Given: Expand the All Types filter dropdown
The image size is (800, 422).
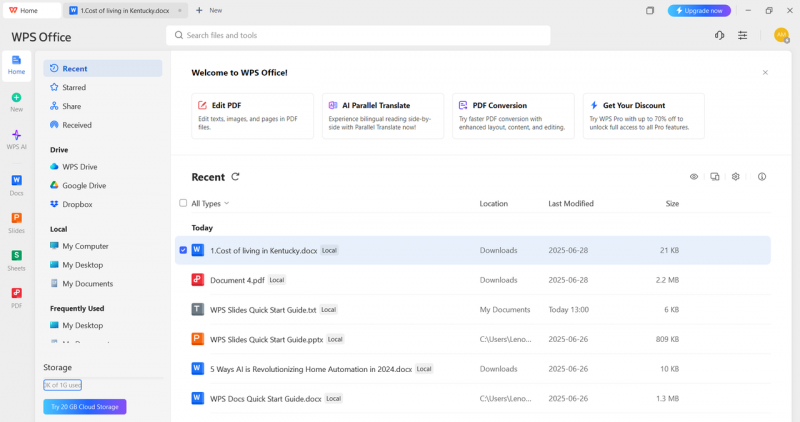Looking at the screenshot, I should [210, 203].
